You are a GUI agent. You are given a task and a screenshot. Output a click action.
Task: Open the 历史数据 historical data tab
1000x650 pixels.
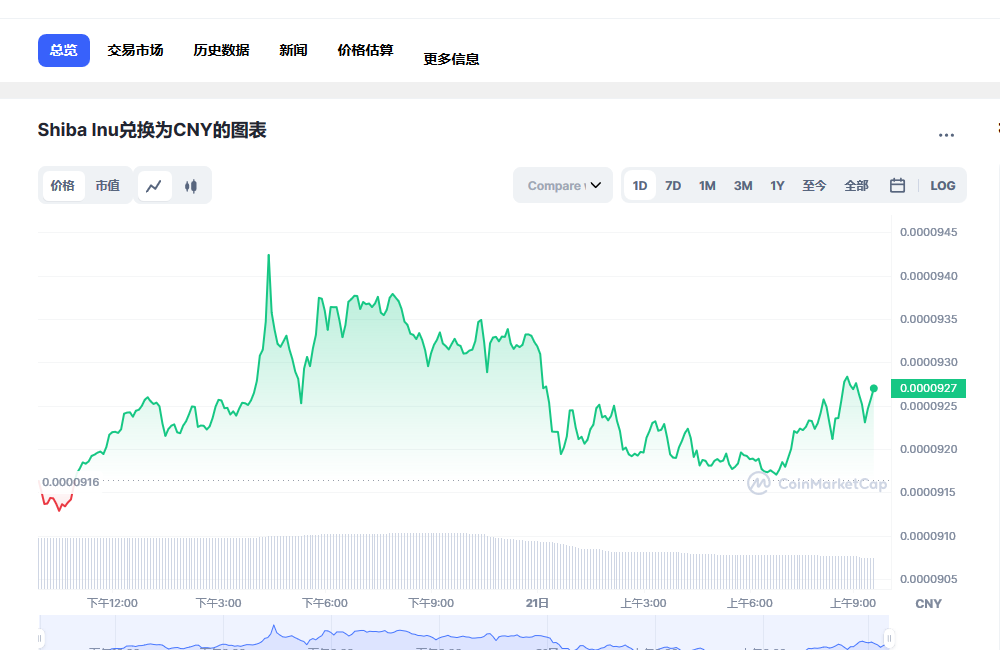(x=221, y=50)
